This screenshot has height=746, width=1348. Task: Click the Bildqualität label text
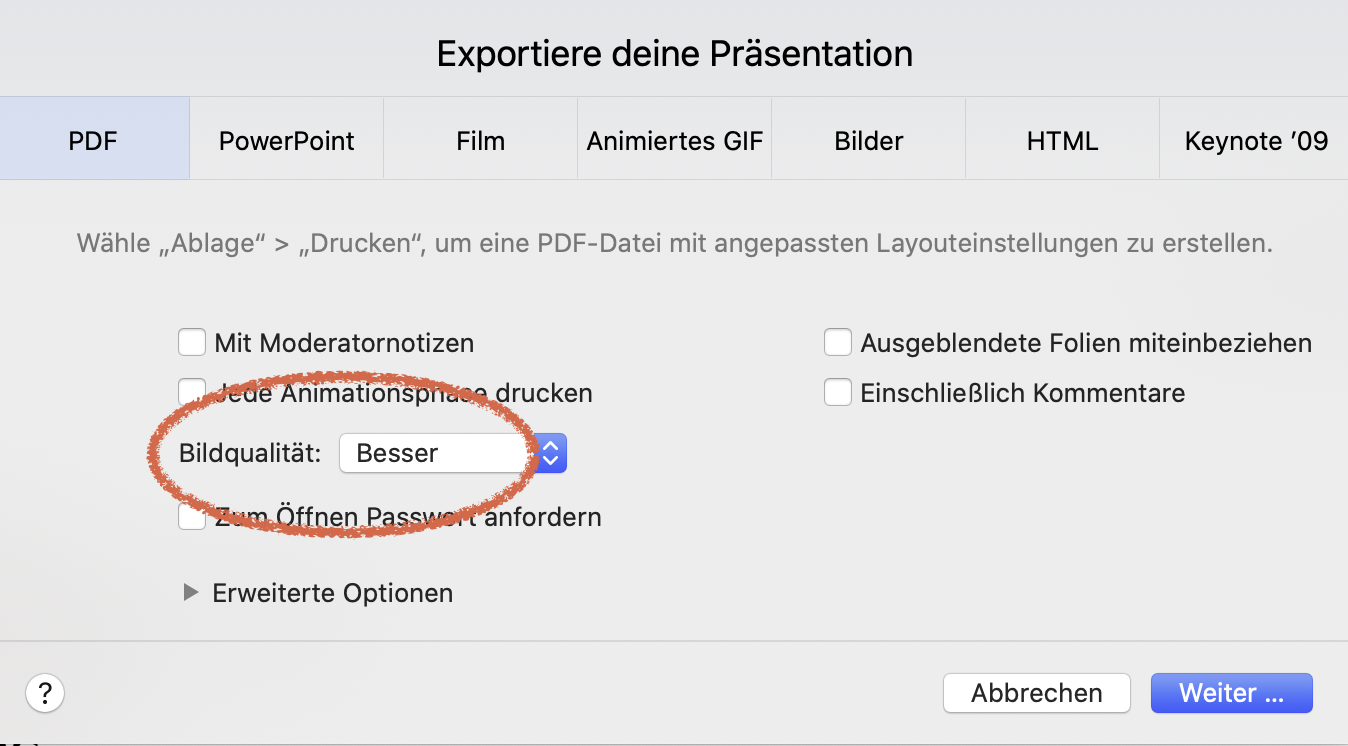click(x=250, y=453)
